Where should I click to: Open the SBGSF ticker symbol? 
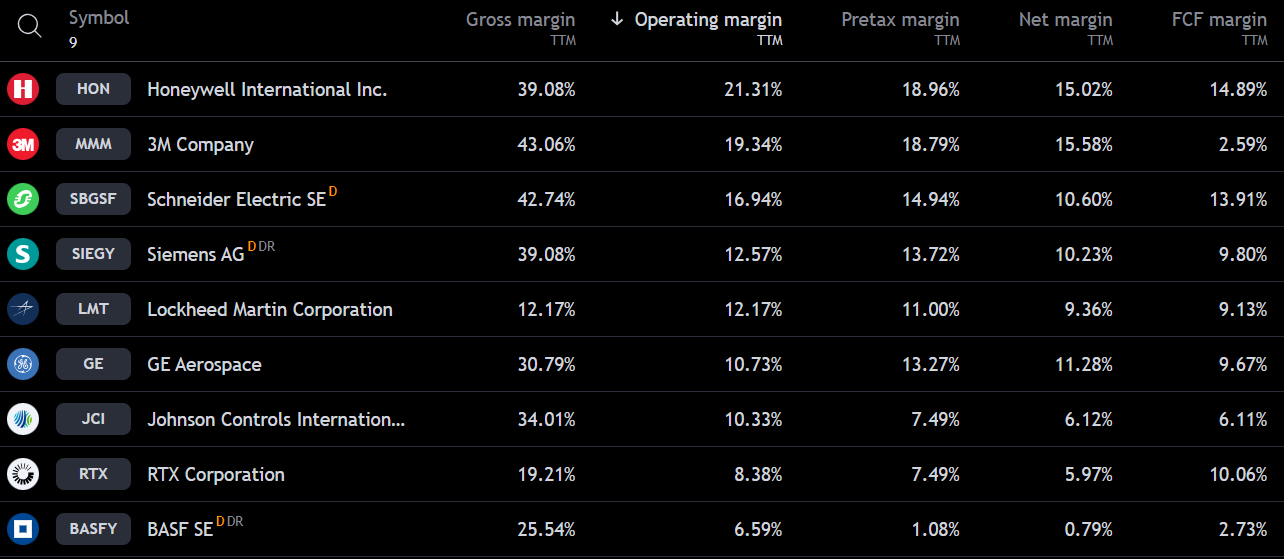click(x=93, y=199)
